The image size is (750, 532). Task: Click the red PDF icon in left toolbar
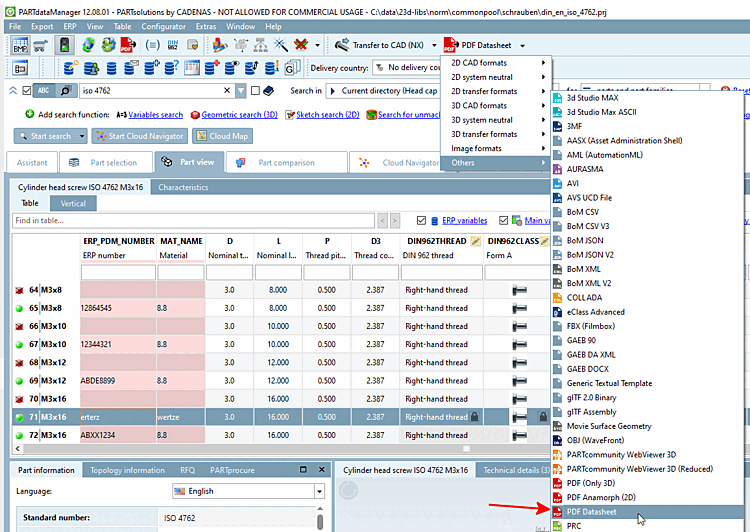coord(127,45)
